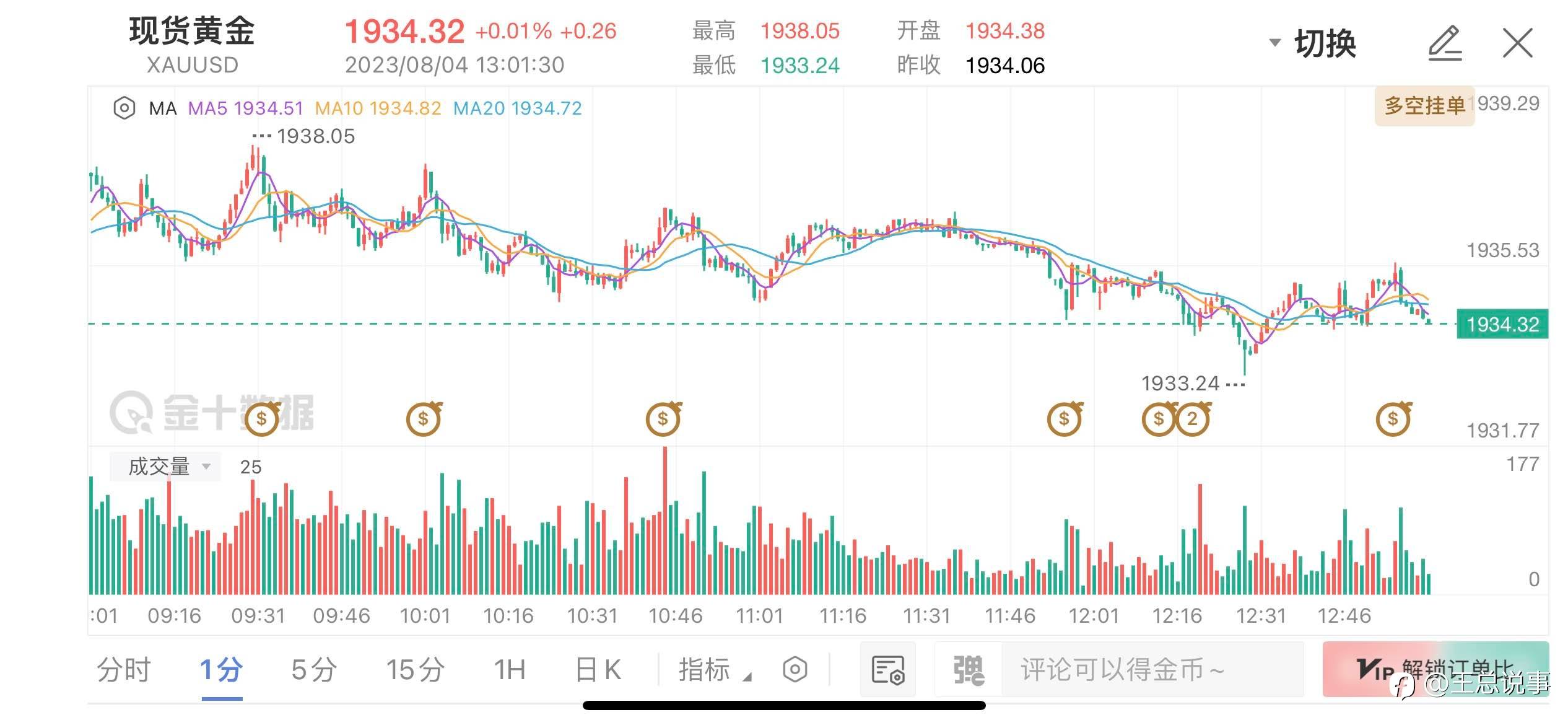The image size is (1568, 725).
Task: Switch to the 分时 timeframe tab
Action: click(124, 670)
